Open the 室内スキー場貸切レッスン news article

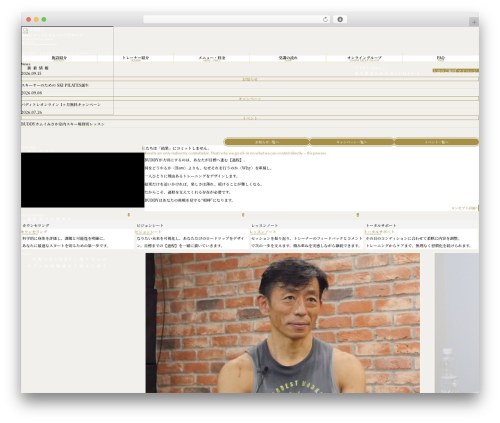pos(63,124)
